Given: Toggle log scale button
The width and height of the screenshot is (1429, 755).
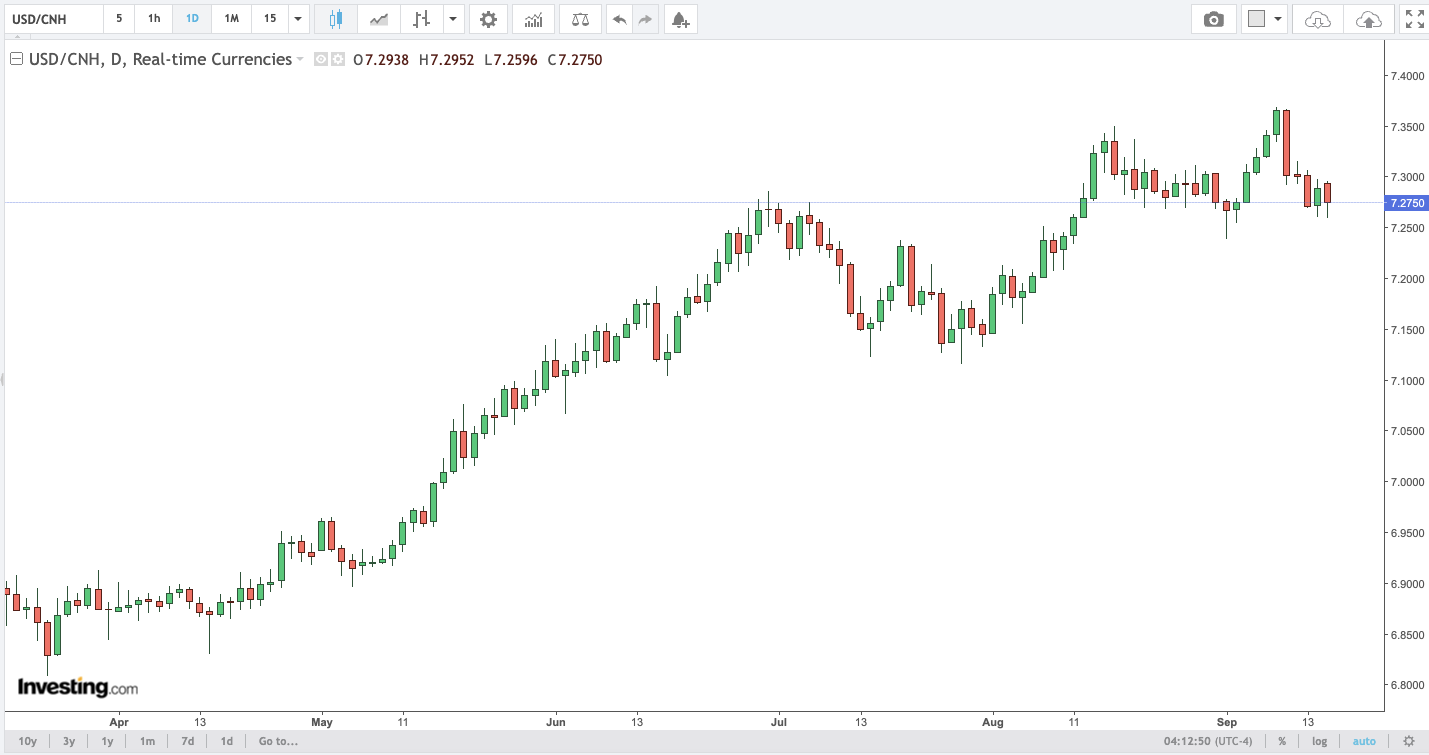Looking at the screenshot, I should 1320,741.
